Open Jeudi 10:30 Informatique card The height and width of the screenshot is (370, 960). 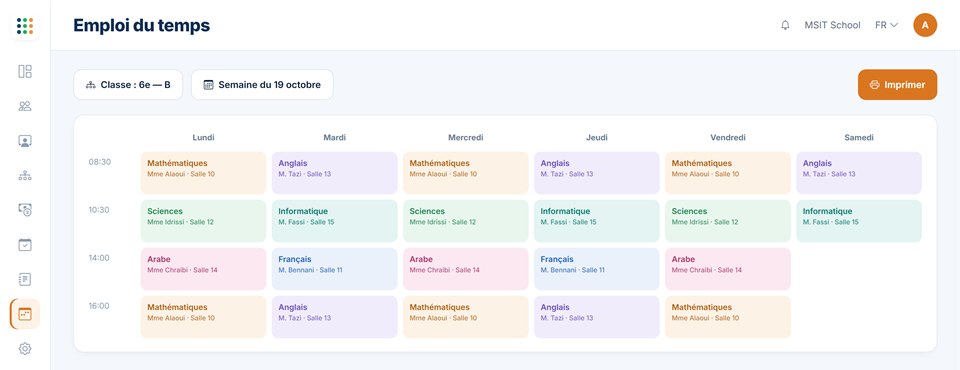coord(596,221)
